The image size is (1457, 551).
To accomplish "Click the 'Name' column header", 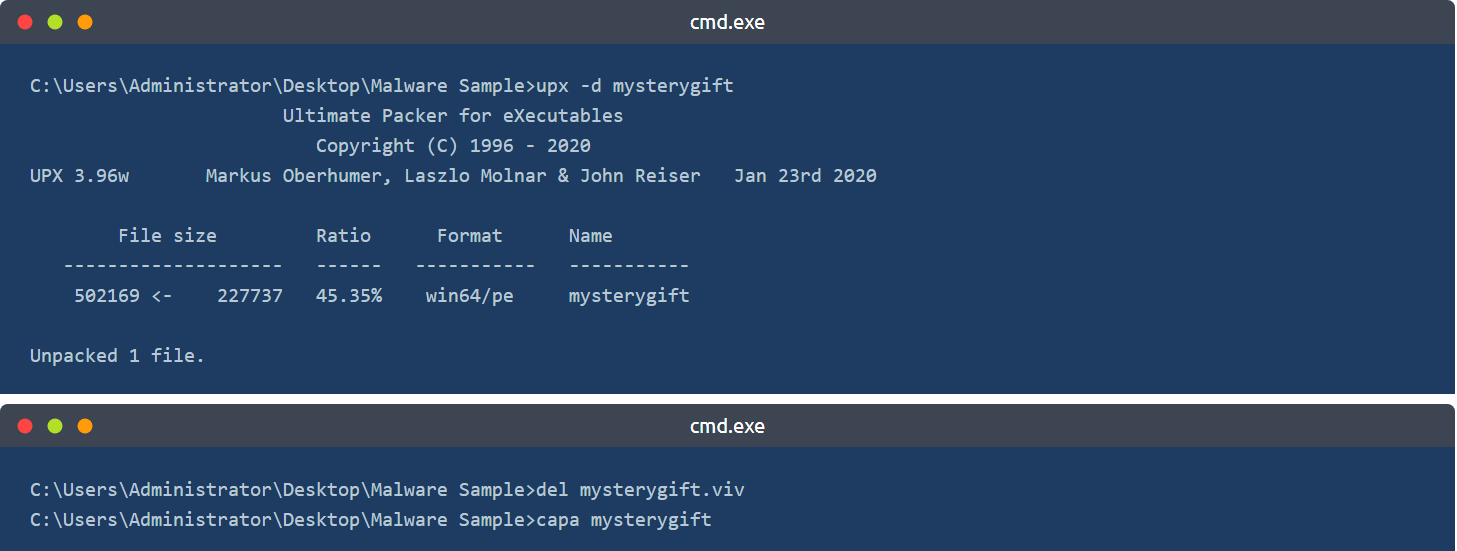I will (590, 236).
